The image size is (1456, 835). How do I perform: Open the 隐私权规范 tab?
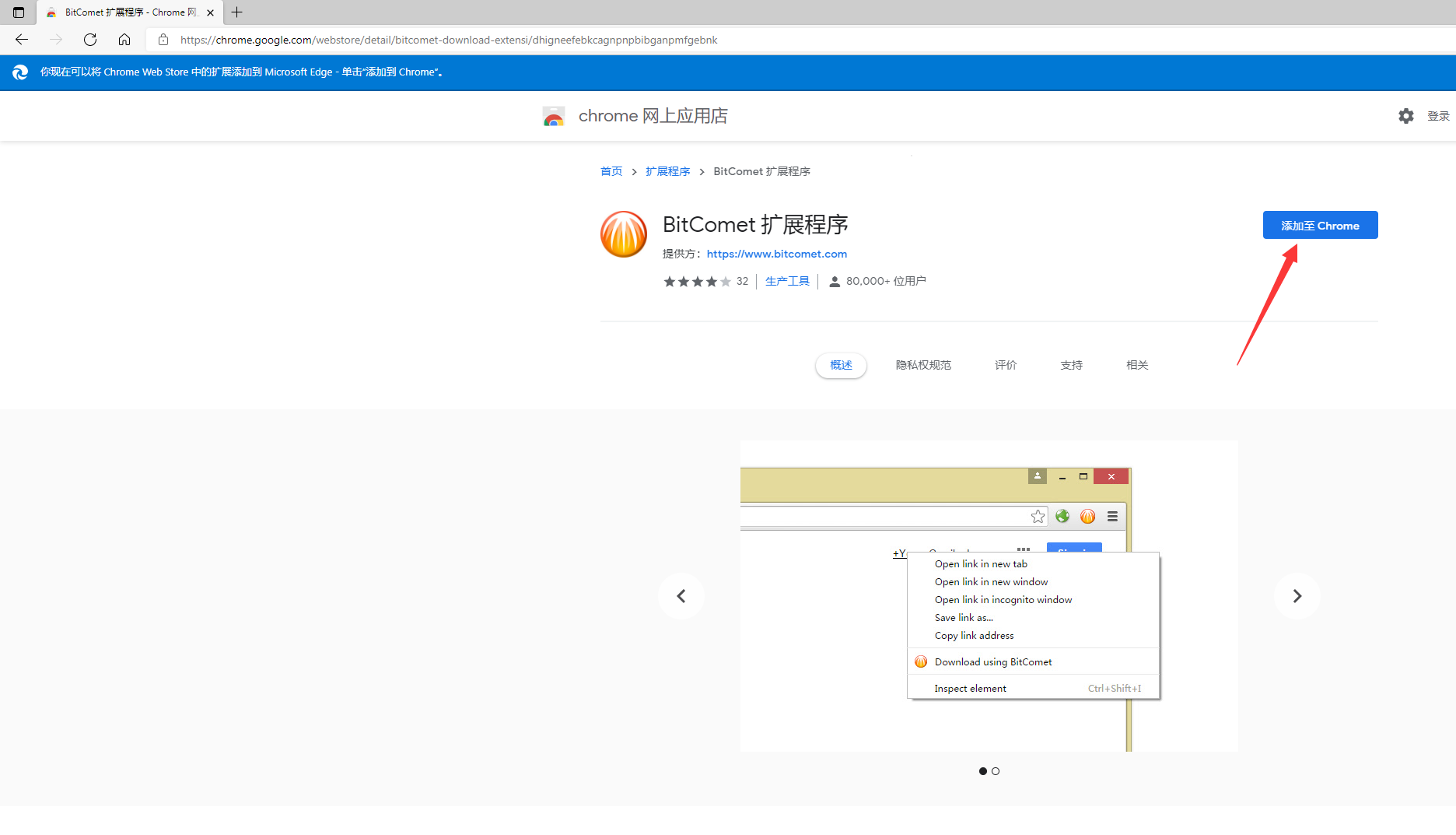923,365
